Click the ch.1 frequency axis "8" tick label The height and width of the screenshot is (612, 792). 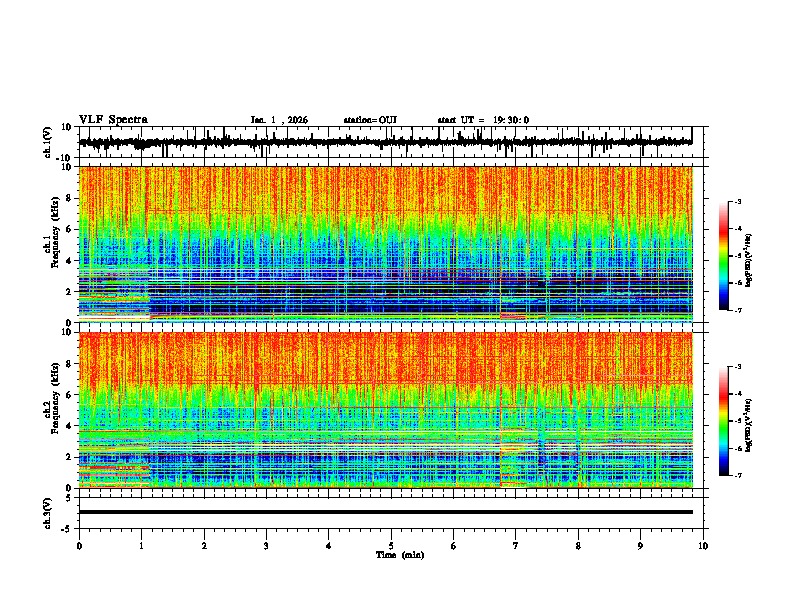pyautogui.click(x=69, y=198)
